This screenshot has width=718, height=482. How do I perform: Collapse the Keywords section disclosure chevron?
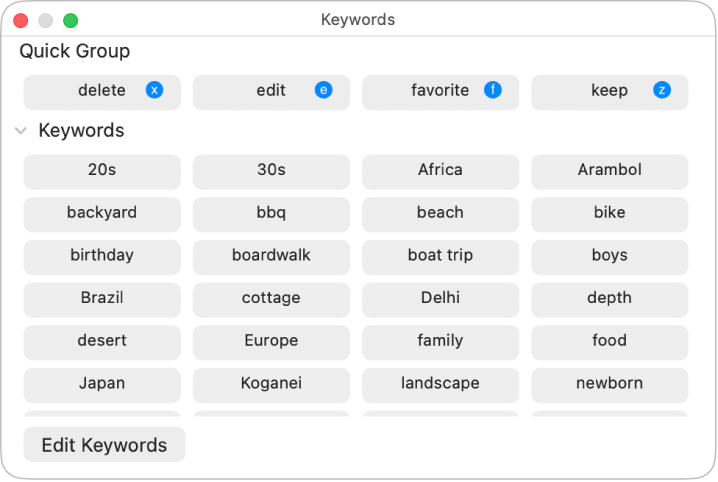pyautogui.click(x=20, y=131)
